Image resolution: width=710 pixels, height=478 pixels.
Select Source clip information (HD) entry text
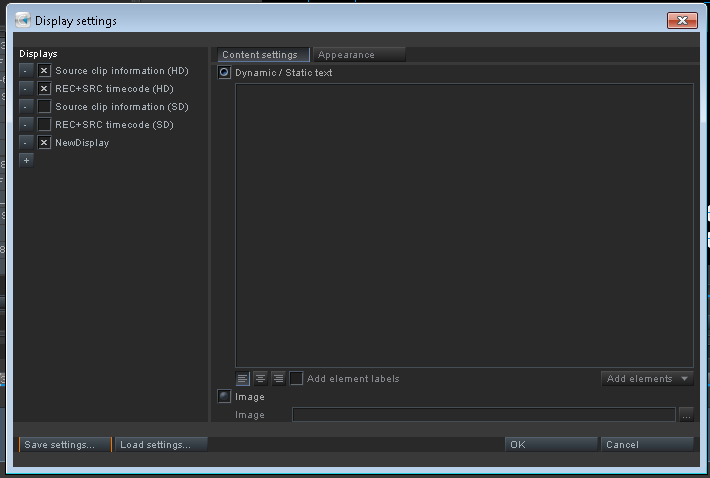[122, 71]
